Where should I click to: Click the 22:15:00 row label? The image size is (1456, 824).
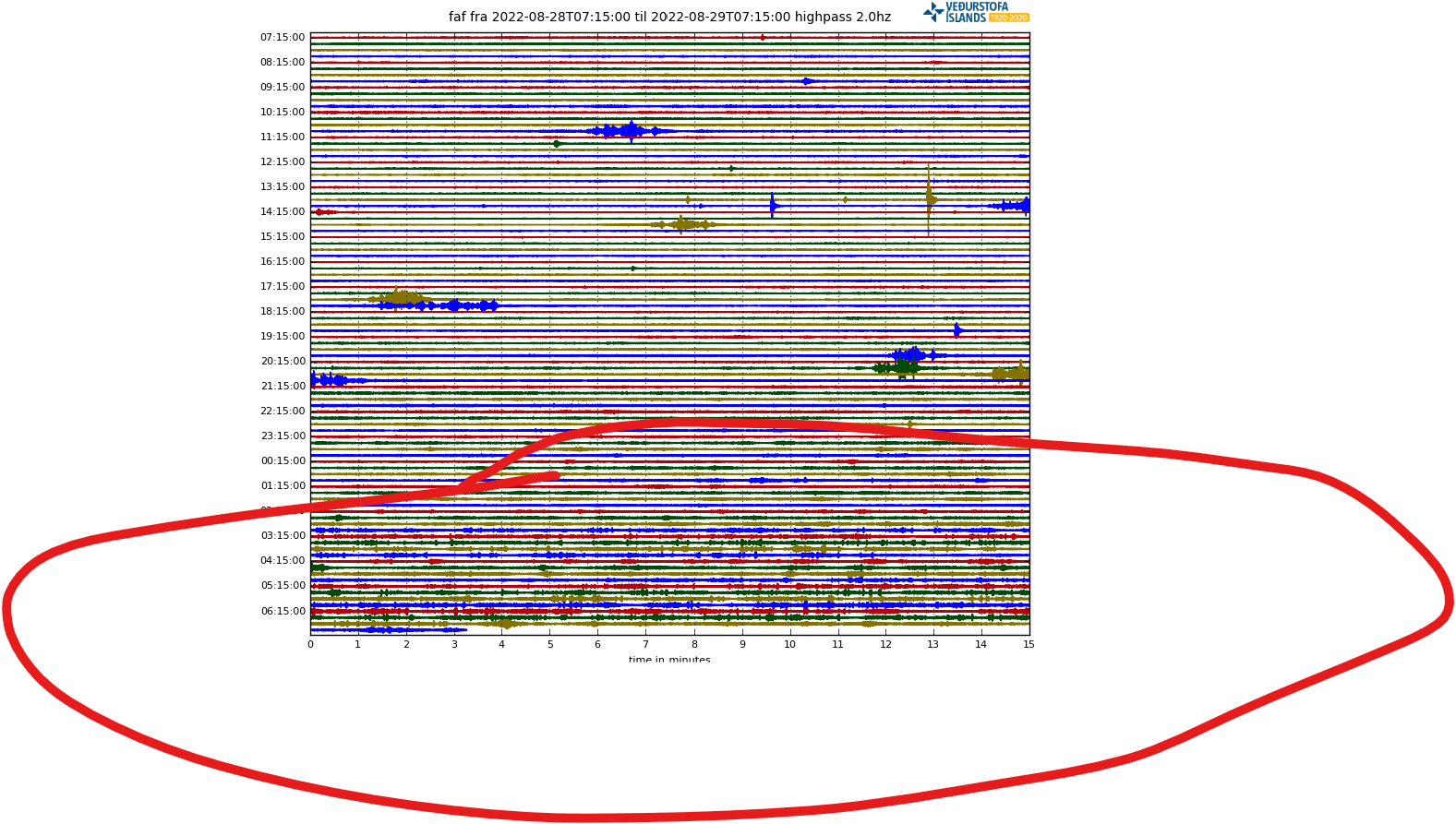pyautogui.click(x=283, y=412)
